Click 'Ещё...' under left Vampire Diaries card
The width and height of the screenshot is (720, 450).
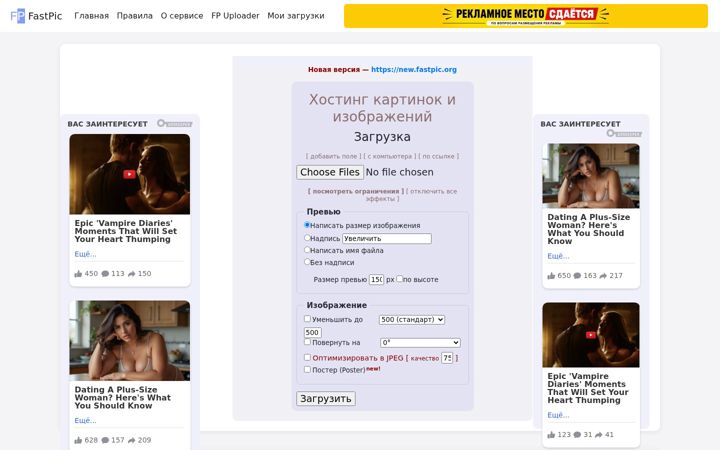[x=85, y=254]
